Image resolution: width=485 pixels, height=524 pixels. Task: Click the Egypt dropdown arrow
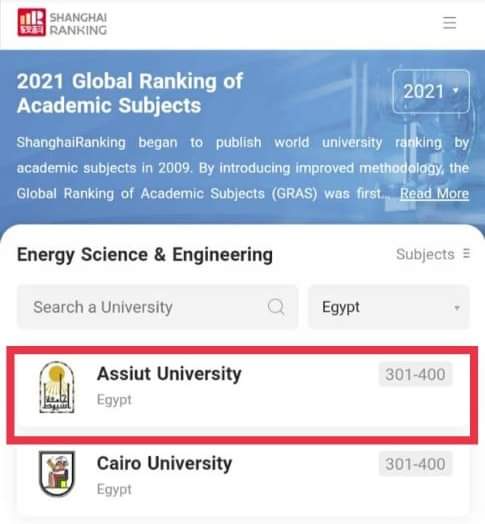coord(457,307)
